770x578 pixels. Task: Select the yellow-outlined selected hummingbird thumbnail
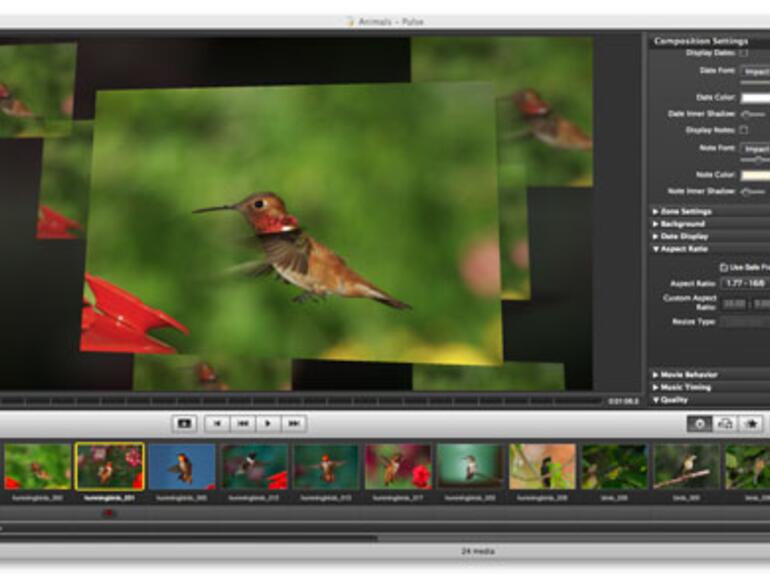[x=110, y=467]
